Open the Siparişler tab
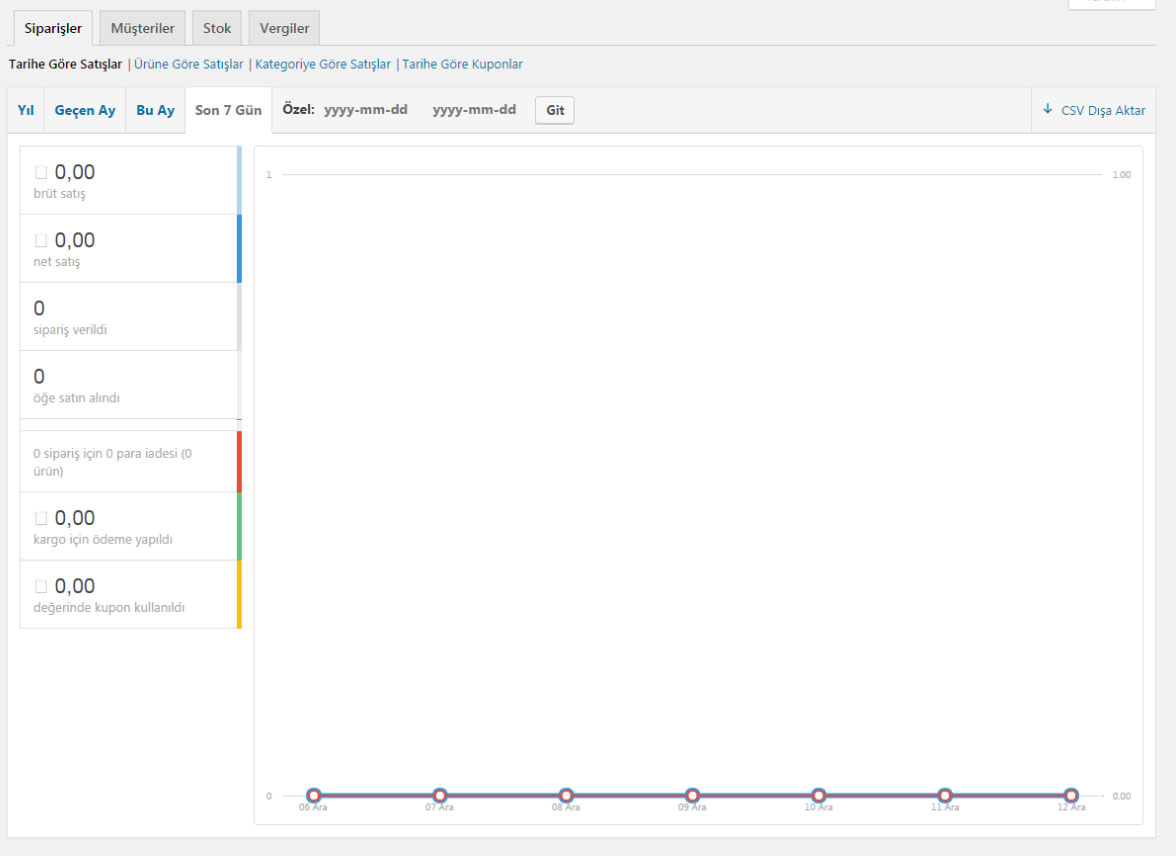Viewport: 1176px width, 856px height. click(x=52, y=29)
